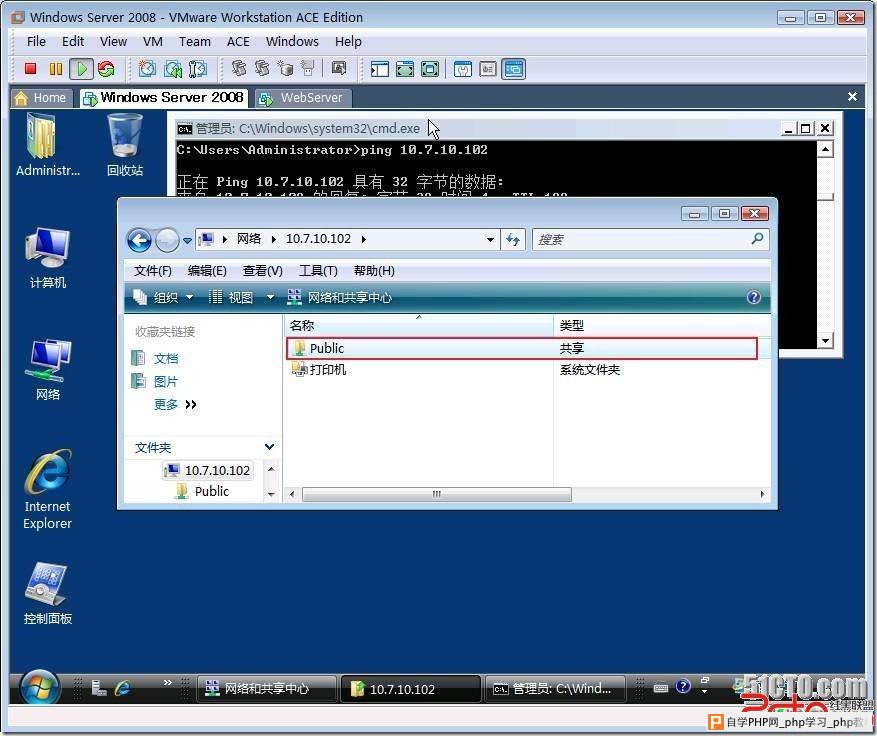Open the address bar history dropdown
Viewport: 877px width, 736px height.
(490, 240)
